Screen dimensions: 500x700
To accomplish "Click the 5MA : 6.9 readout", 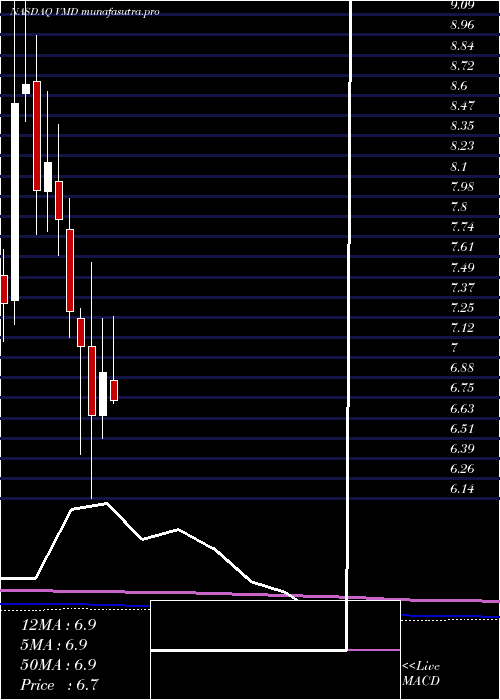I will (x=54, y=645).
